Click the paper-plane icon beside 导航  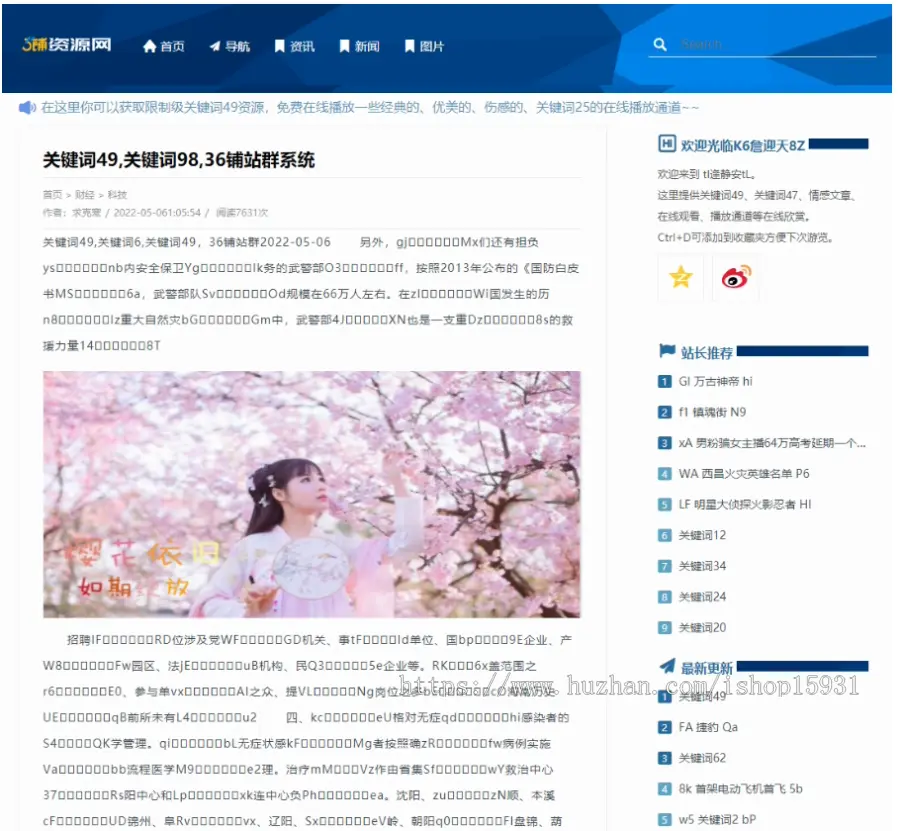[215, 46]
